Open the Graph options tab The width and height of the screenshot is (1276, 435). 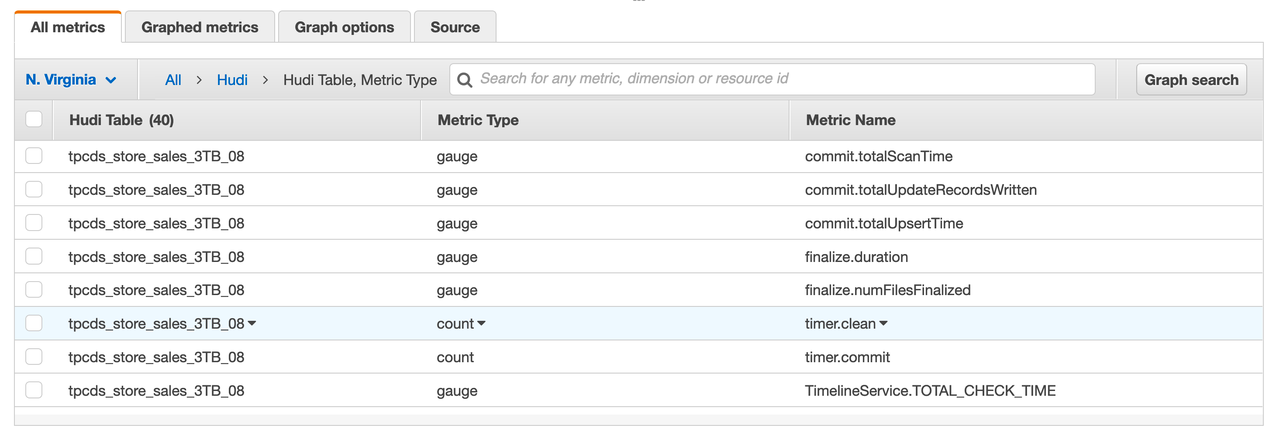(344, 27)
